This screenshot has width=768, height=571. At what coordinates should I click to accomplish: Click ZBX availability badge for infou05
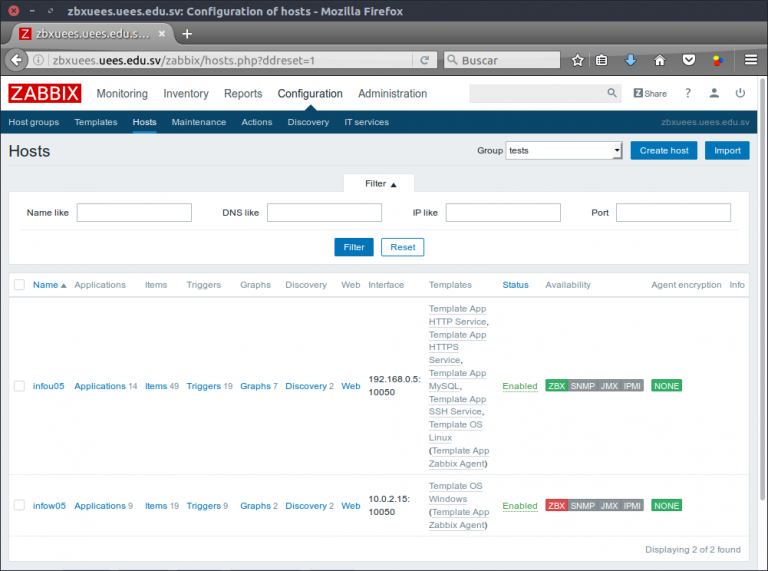pyautogui.click(x=556, y=386)
